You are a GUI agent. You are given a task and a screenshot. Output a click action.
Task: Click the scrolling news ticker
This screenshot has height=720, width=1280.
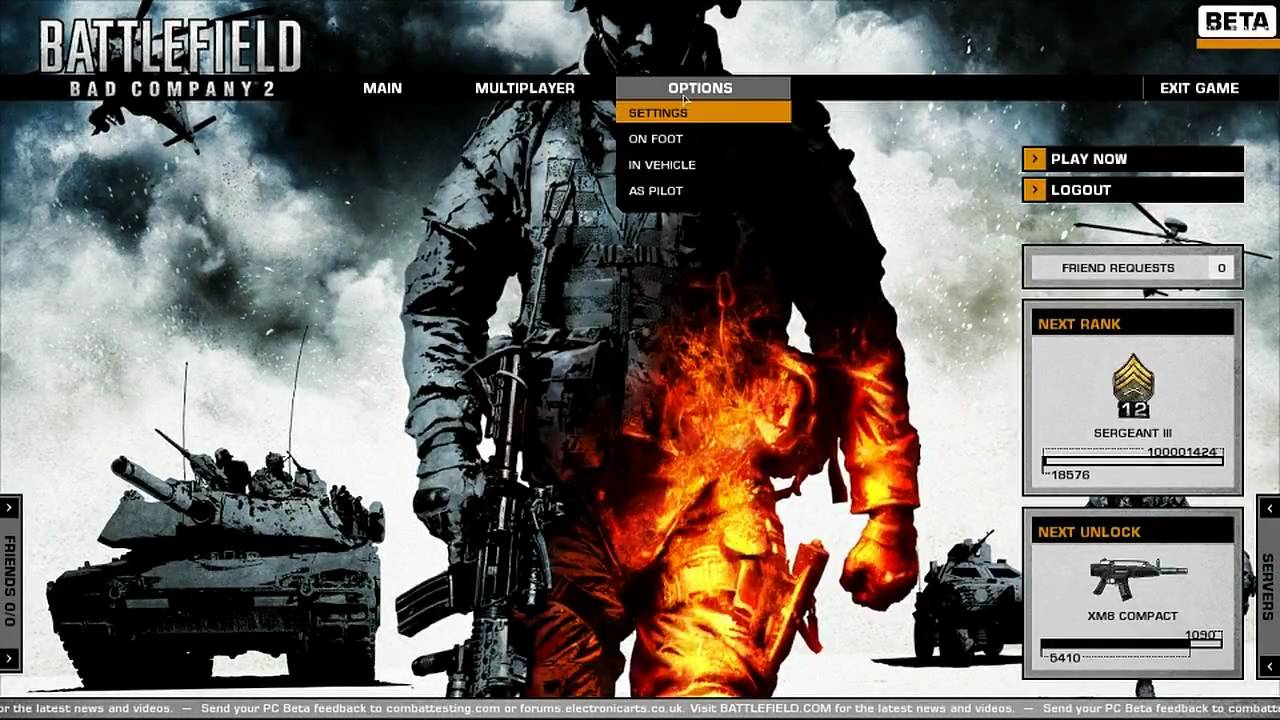[x=640, y=709]
